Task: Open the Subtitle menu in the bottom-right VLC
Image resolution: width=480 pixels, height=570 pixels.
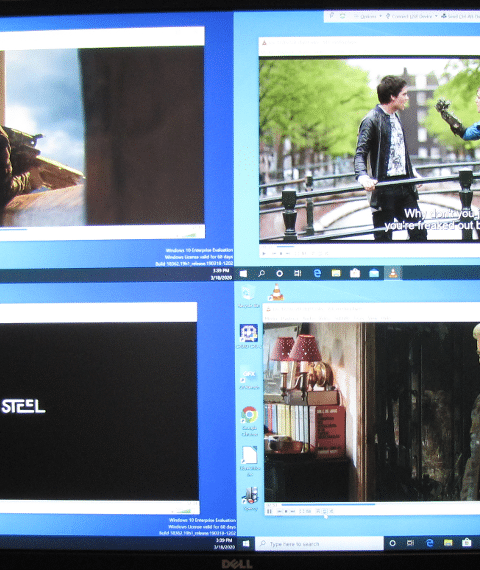Action: tap(342, 318)
